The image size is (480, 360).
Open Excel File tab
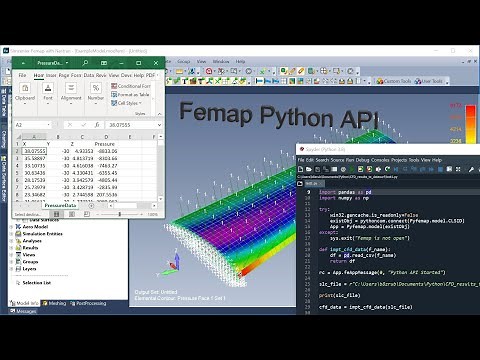[22, 75]
